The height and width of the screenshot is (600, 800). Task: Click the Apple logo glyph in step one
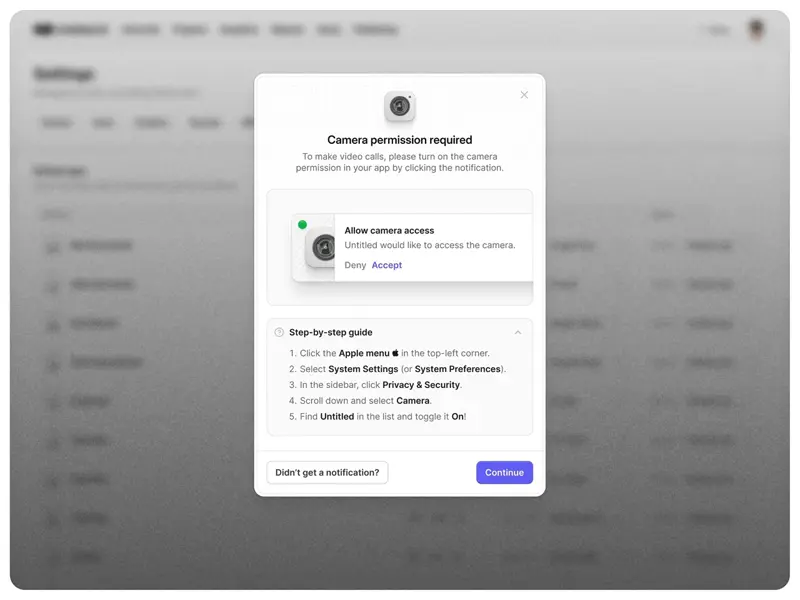coord(395,352)
